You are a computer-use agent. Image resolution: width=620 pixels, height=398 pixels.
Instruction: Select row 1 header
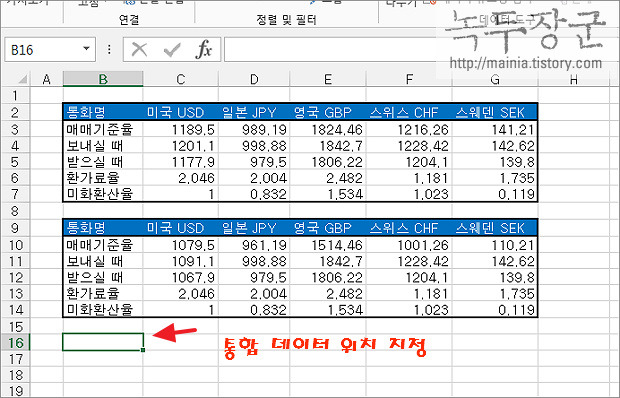pos(15,95)
